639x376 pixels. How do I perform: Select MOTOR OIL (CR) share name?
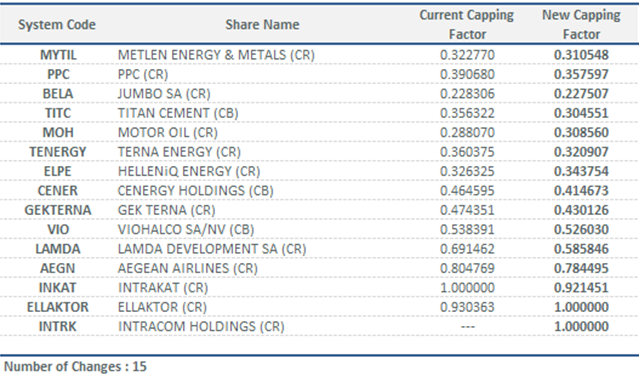(x=168, y=132)
